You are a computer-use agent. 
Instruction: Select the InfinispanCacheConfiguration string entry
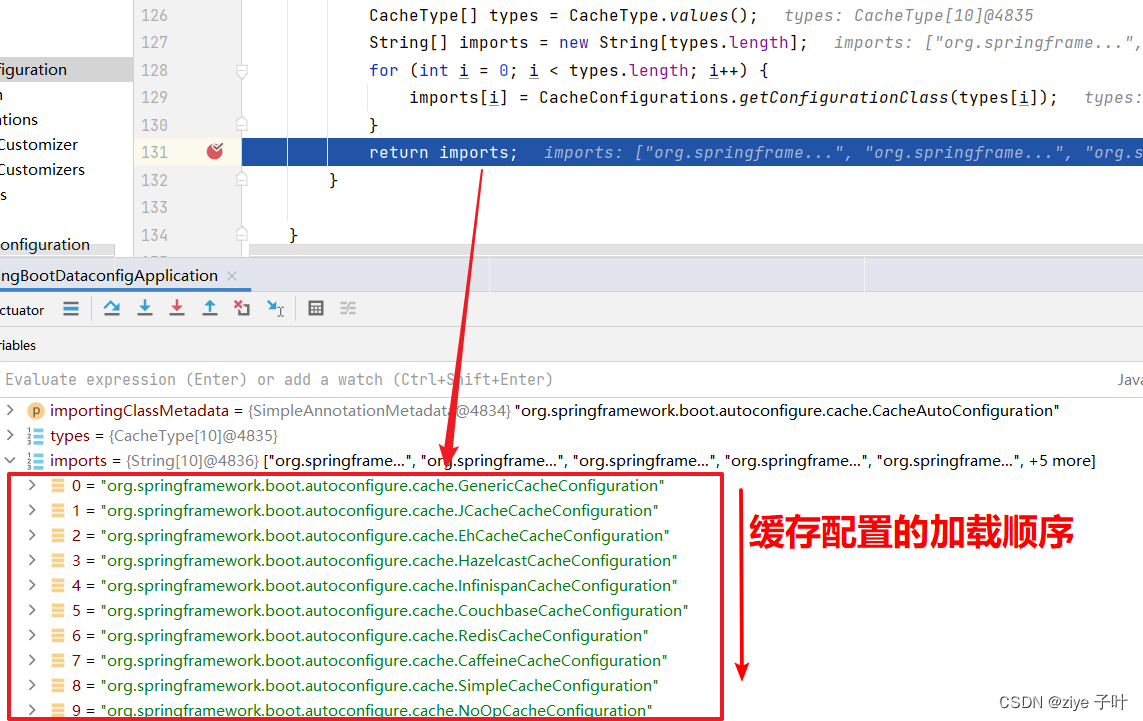pos(389,585)
